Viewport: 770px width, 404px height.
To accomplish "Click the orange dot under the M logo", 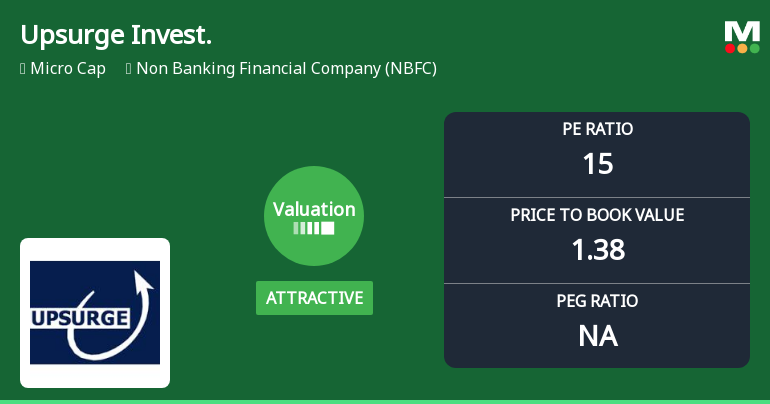I will [x=742, y=48].
